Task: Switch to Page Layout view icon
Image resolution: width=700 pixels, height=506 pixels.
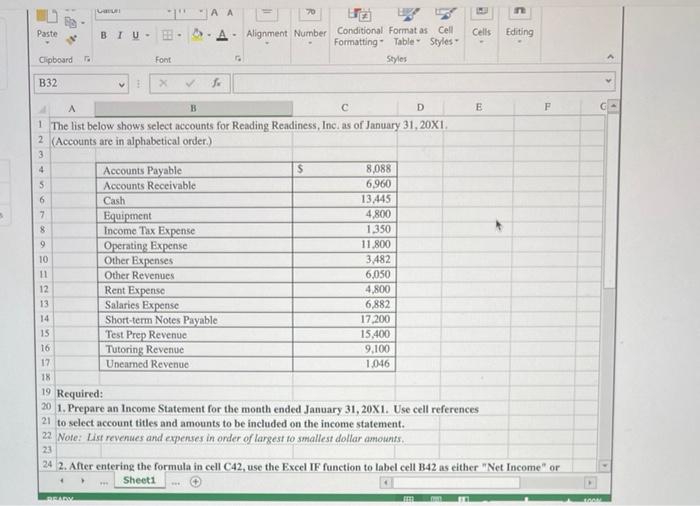Action: click(436, 498)
